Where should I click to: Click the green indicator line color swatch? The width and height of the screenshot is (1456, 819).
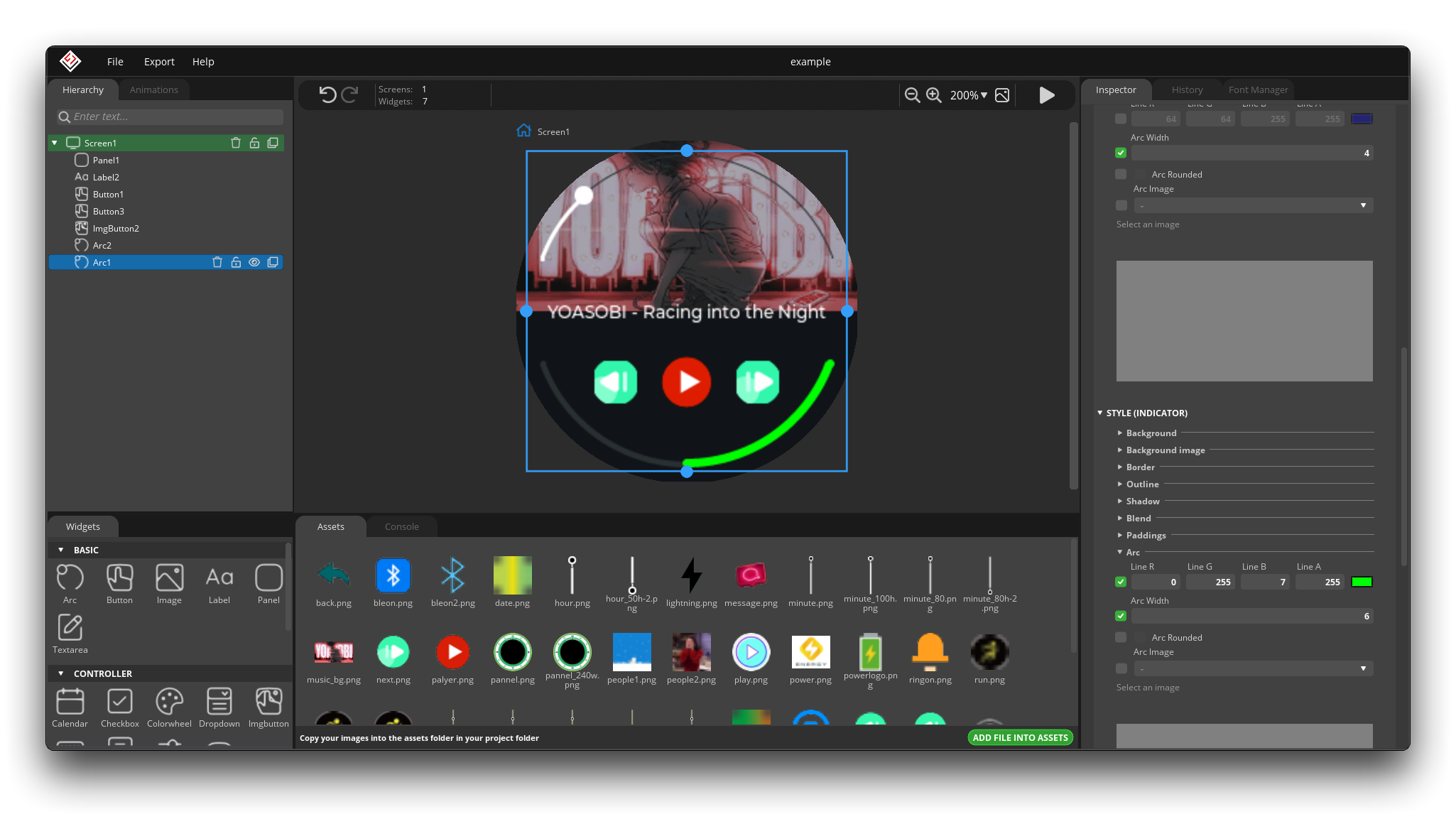coord(1362,582)
